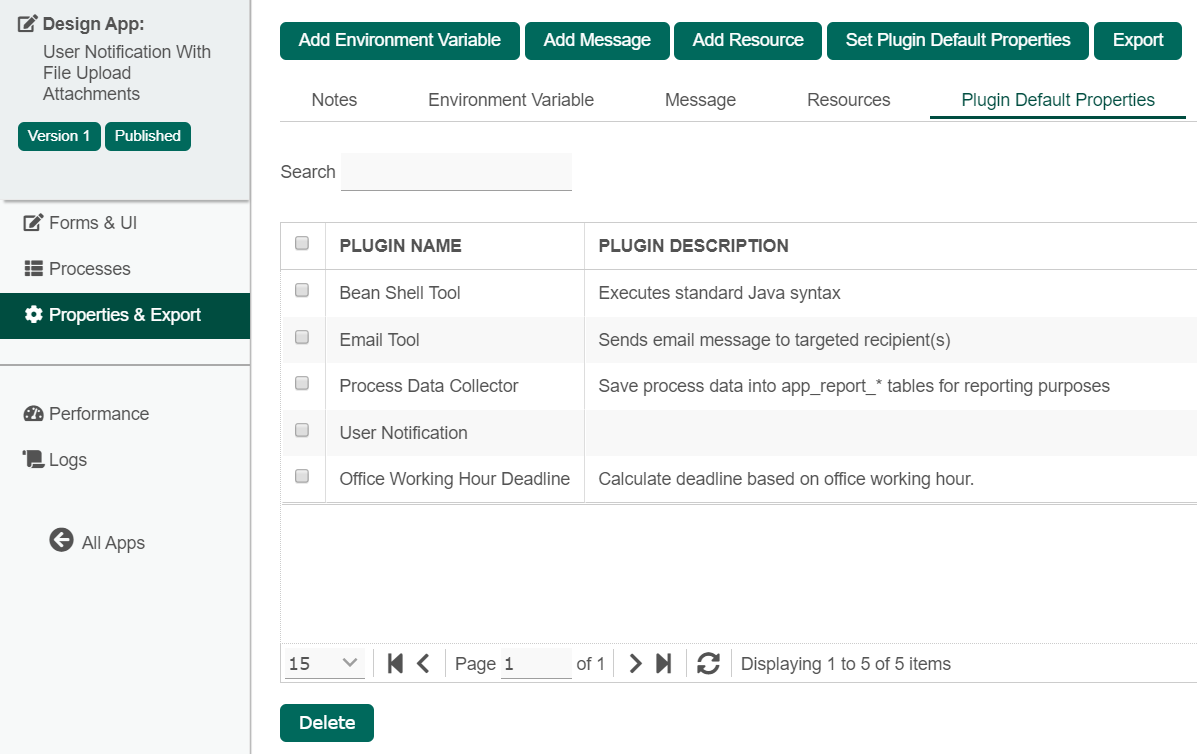Screen dimensions: 1197x754
Task: Click the next page arrow icon
Action: tap(635, 663)
